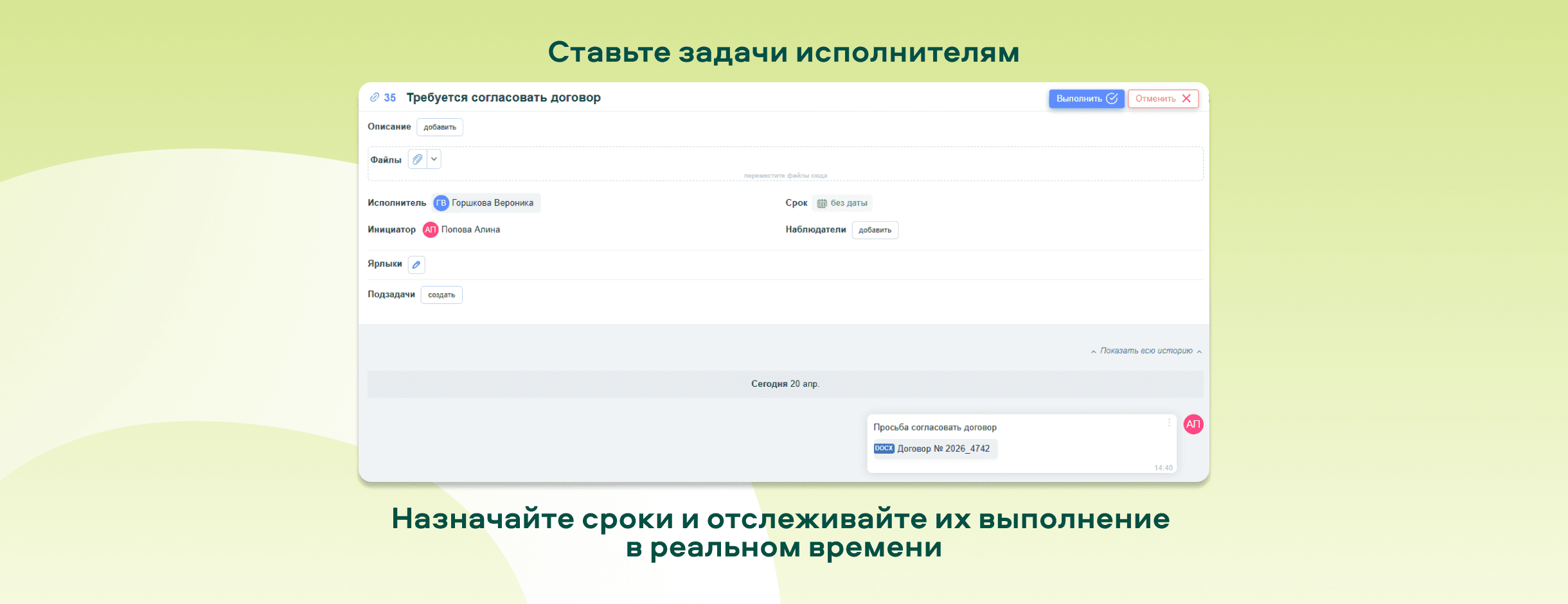Click the АП avatar next to Попова Алина
The image size is (1568, 604).
pos(431,230)
